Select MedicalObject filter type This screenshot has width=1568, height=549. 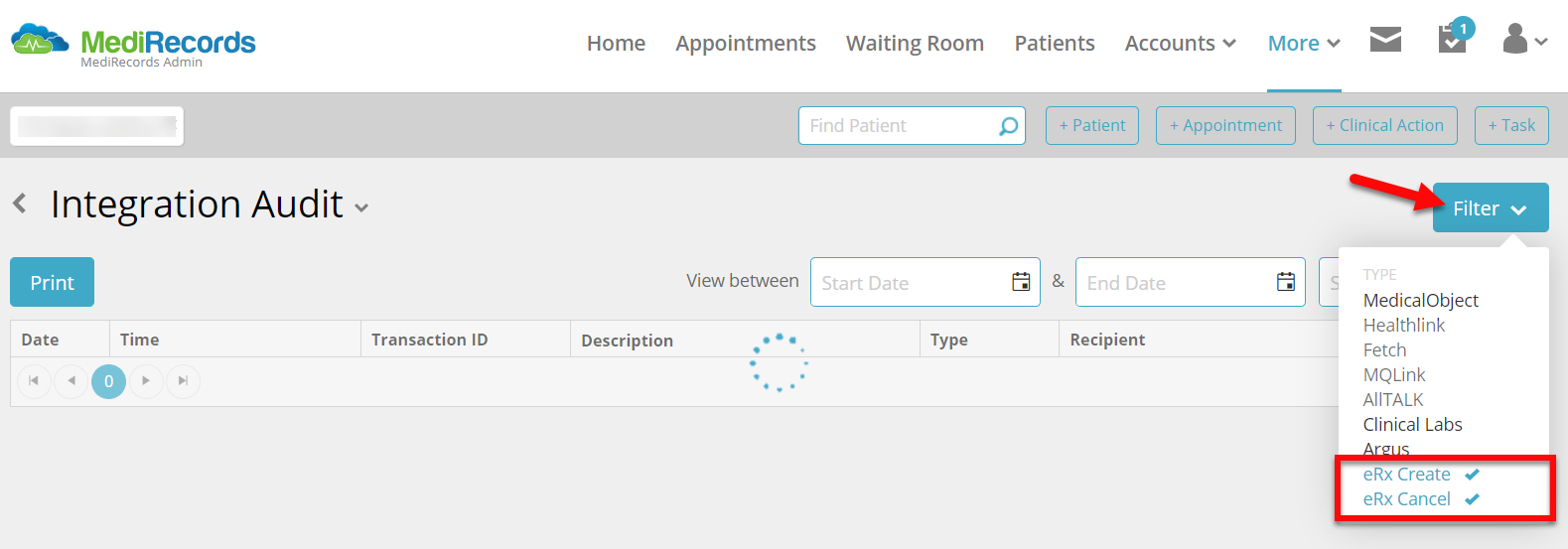coord(1420,300)
